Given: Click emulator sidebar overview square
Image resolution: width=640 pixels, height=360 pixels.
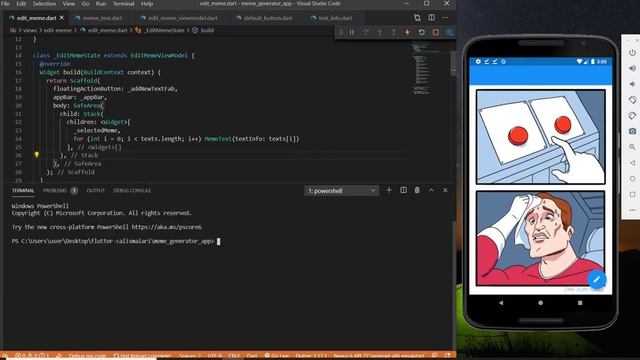Looking at the screenshot, I should [632, 194].
